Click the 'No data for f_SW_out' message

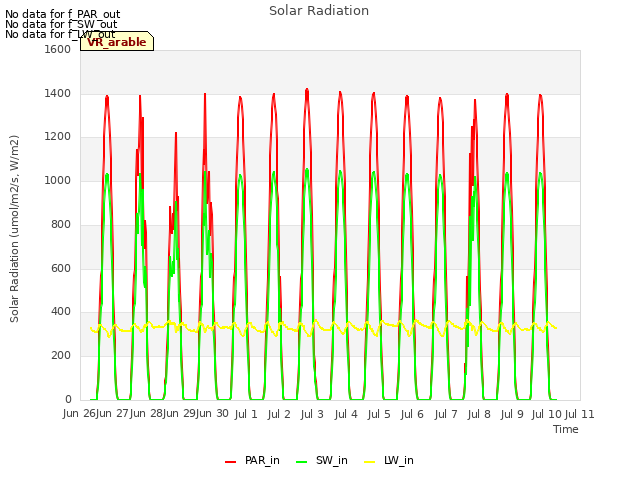(x=61, y=24)
